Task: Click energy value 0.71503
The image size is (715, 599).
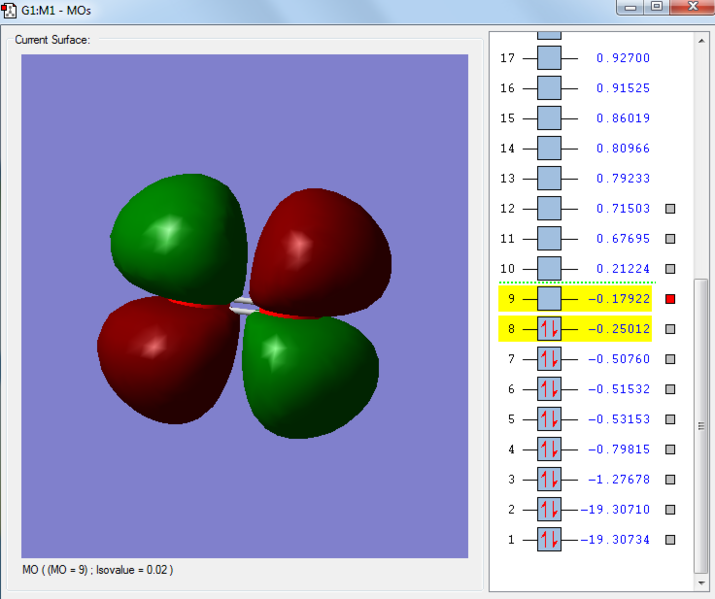Action: tap(623, 209)
